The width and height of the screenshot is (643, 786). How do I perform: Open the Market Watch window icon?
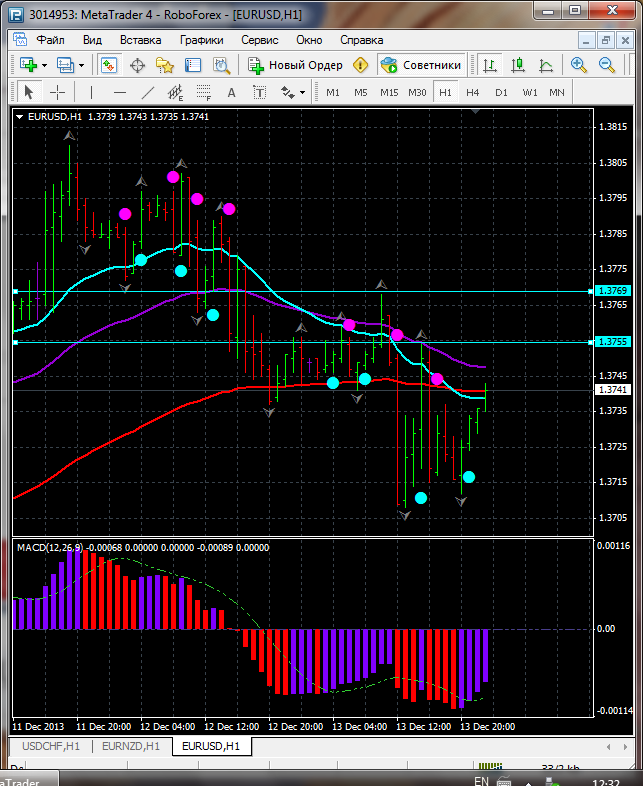108,65
